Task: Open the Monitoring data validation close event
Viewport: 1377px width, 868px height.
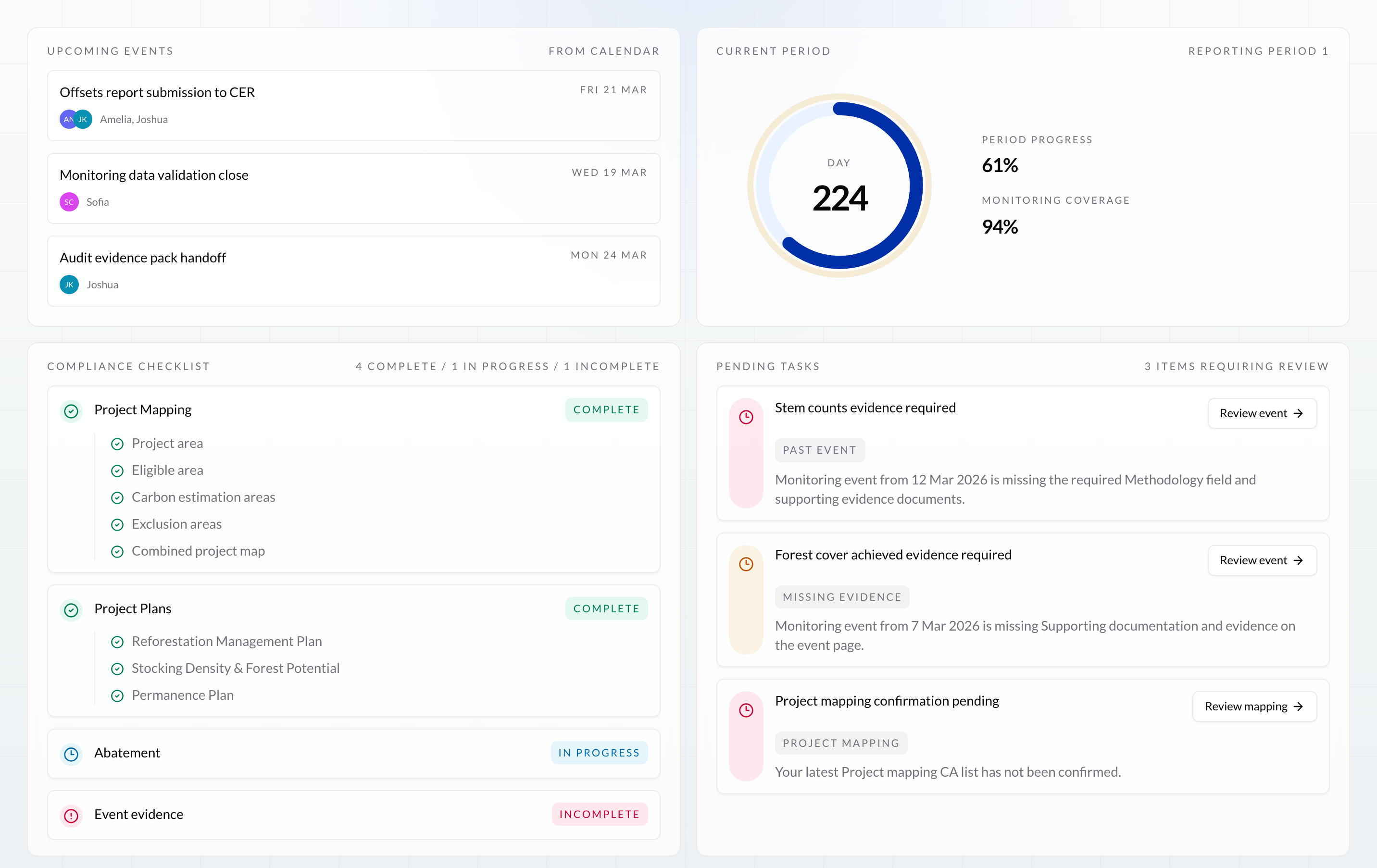Action: click(x=353, y=188)
